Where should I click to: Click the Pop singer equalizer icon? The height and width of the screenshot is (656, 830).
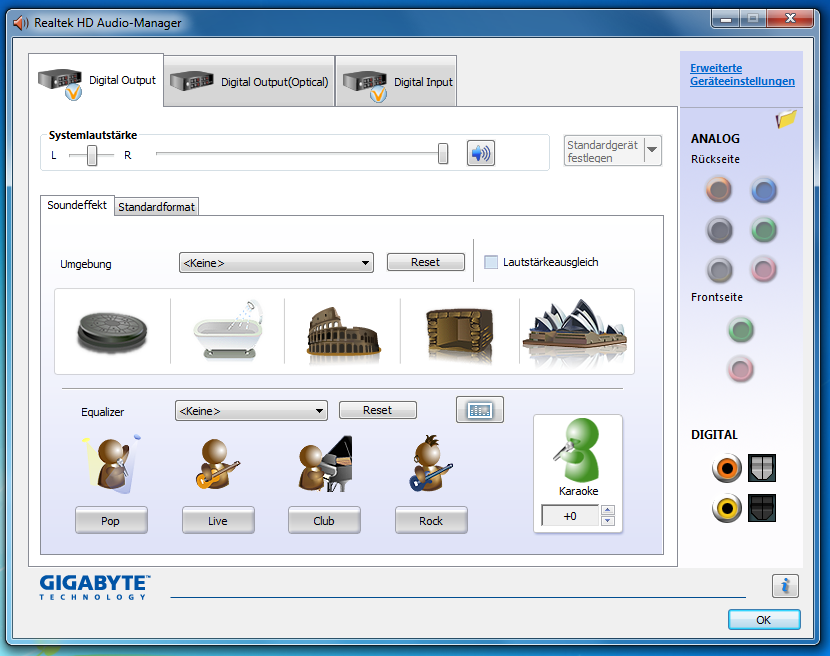[x=112, y=464]
